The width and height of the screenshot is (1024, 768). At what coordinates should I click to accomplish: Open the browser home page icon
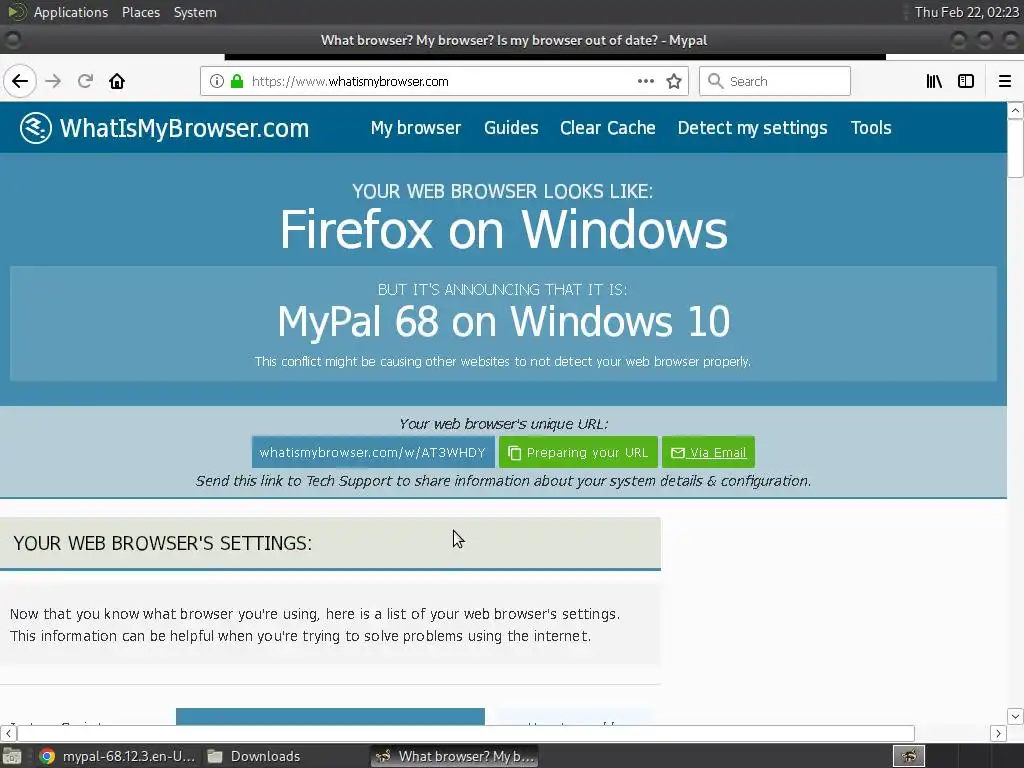(x=117, y=81)
